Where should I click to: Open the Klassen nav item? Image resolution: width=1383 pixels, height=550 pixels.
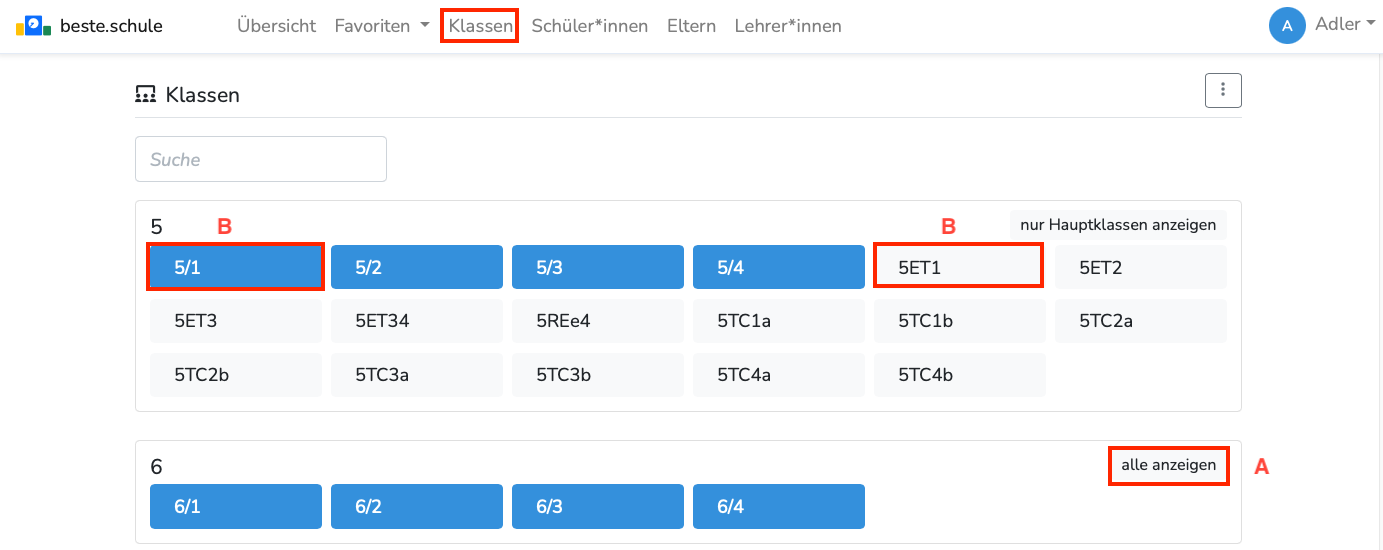(480, 26)
